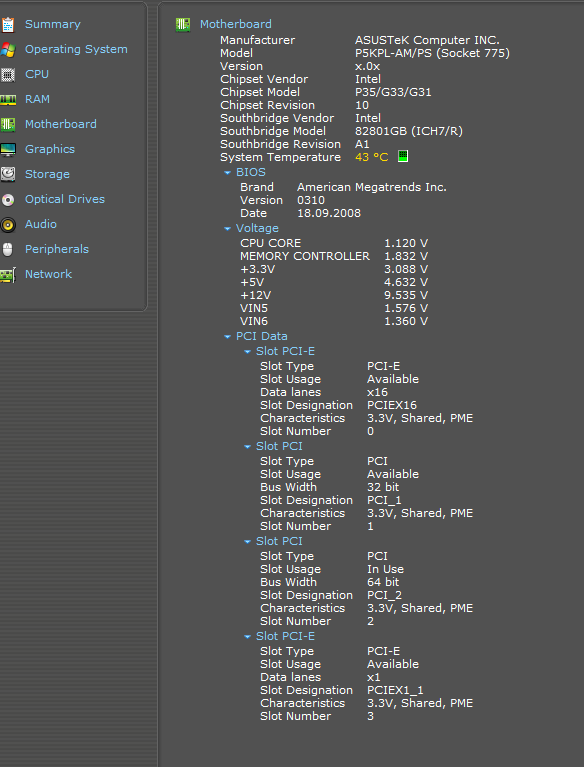Click the CPU chip icon

(x=8, y=74)
